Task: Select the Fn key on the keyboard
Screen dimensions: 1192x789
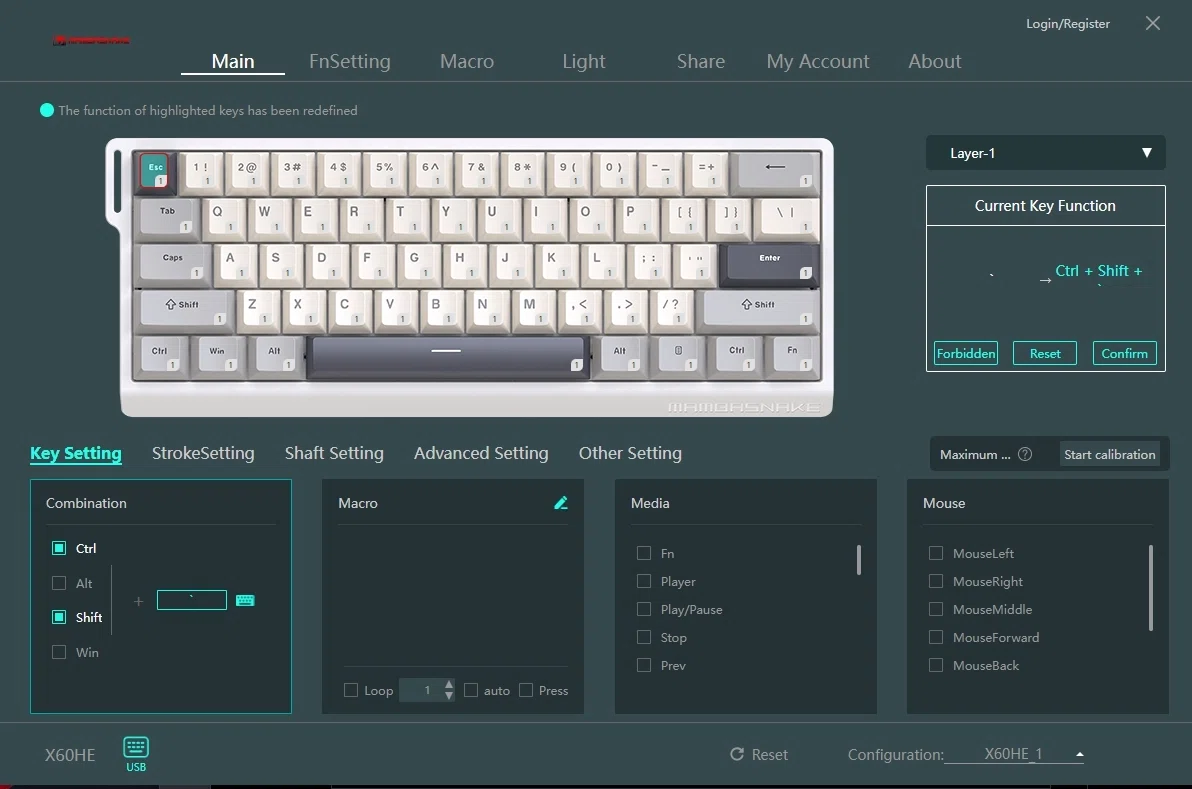Action: click(x=793, y=355)
